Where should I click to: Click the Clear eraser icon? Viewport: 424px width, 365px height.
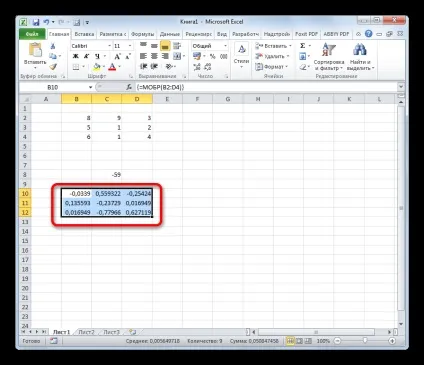point(303,67)
